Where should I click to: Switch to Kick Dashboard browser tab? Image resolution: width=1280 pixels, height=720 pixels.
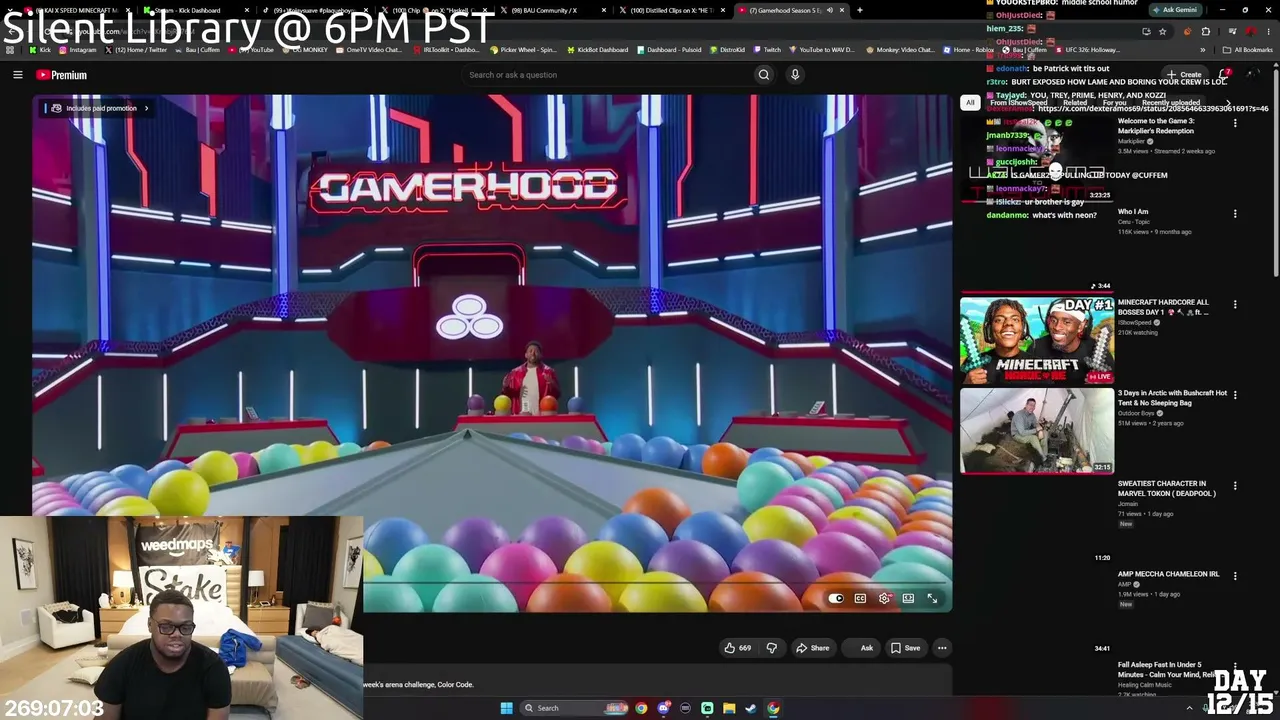(x=193, y=10)
